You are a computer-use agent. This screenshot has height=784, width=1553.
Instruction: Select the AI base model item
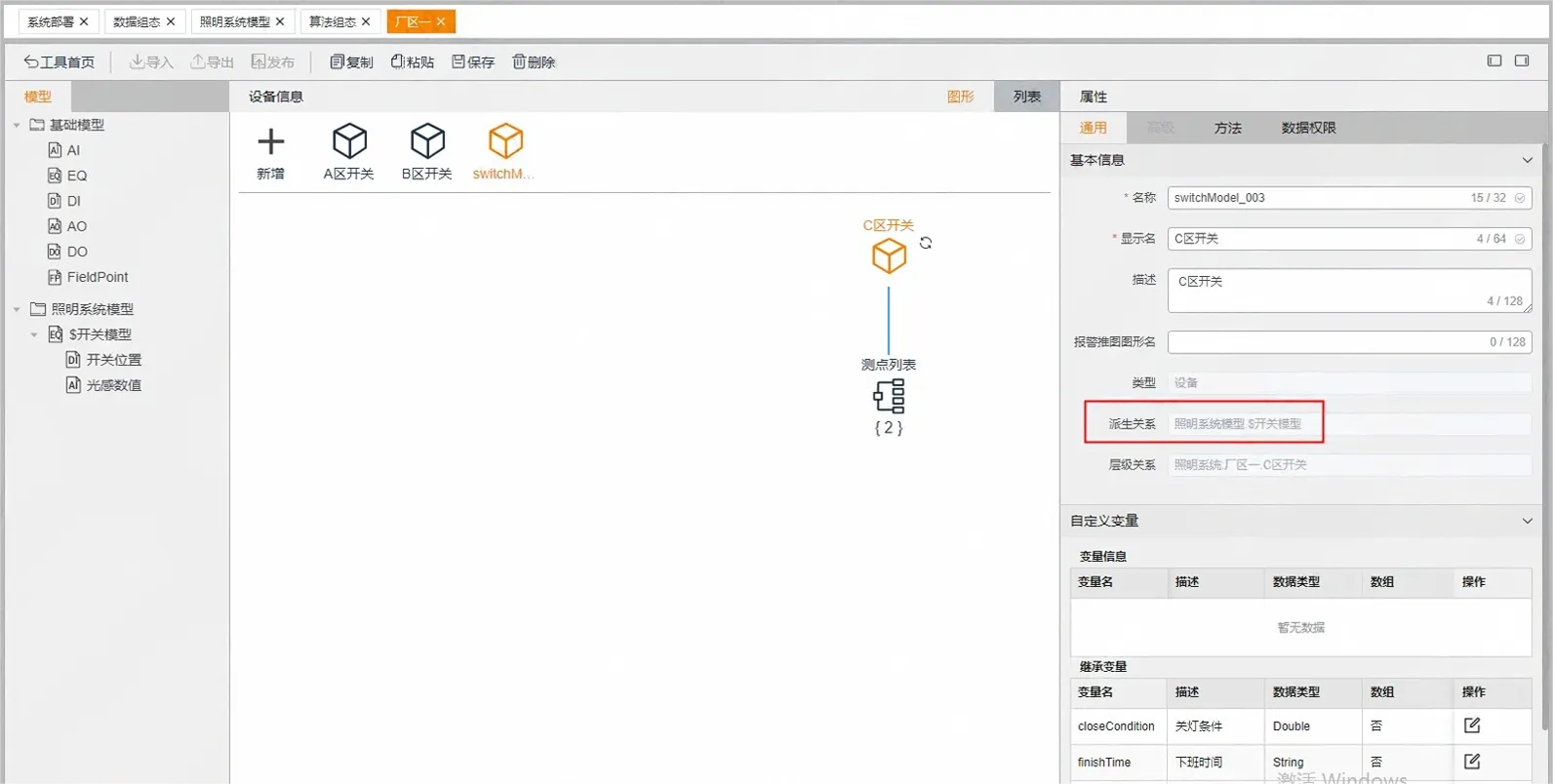64,150
